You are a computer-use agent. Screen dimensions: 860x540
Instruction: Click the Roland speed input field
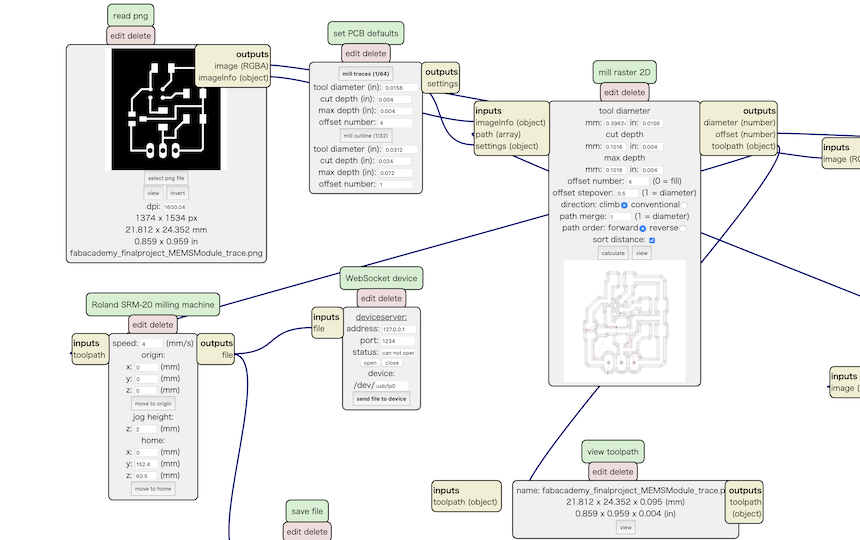click(x=152, y=344)
